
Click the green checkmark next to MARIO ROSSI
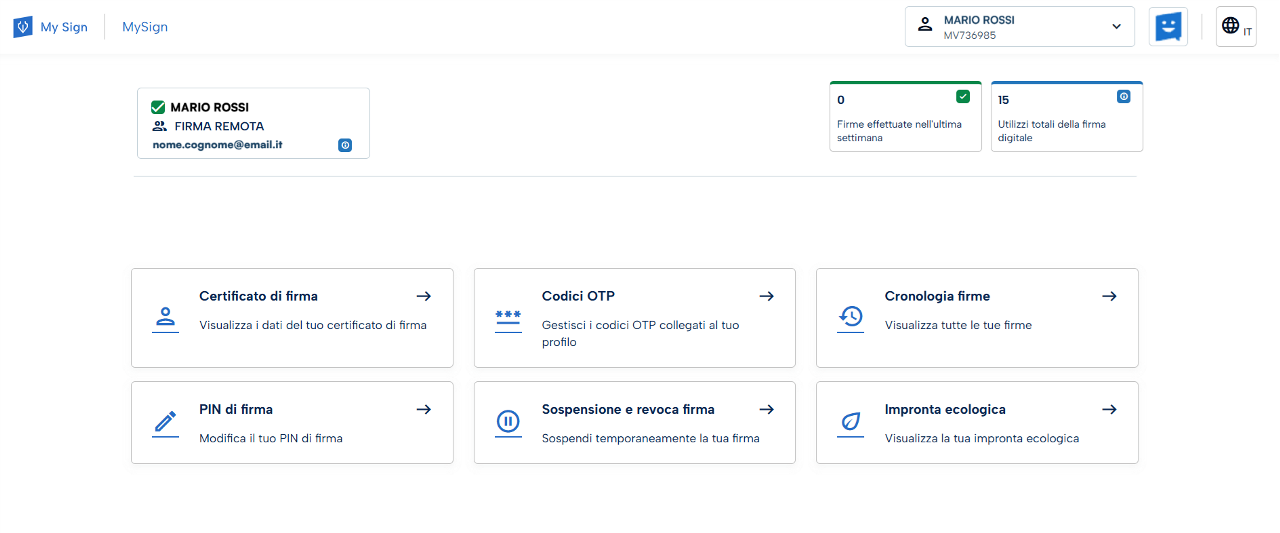click(x=158, y=107)
